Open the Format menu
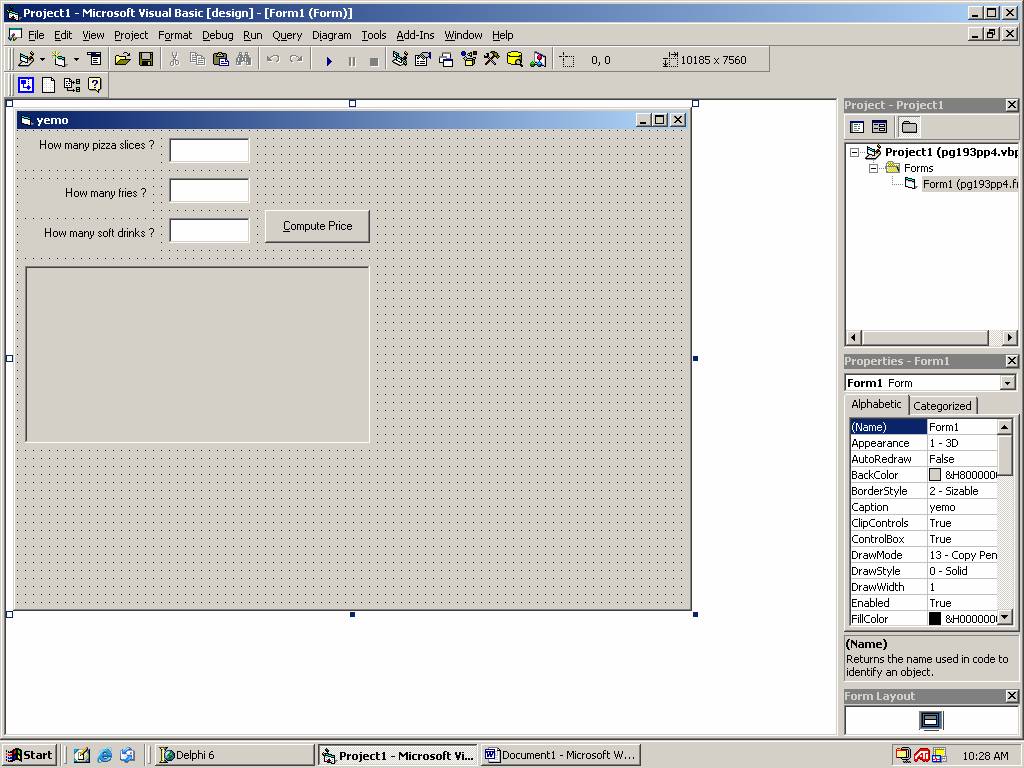The height and width of the screenshot is (768, 1024). 175,35
